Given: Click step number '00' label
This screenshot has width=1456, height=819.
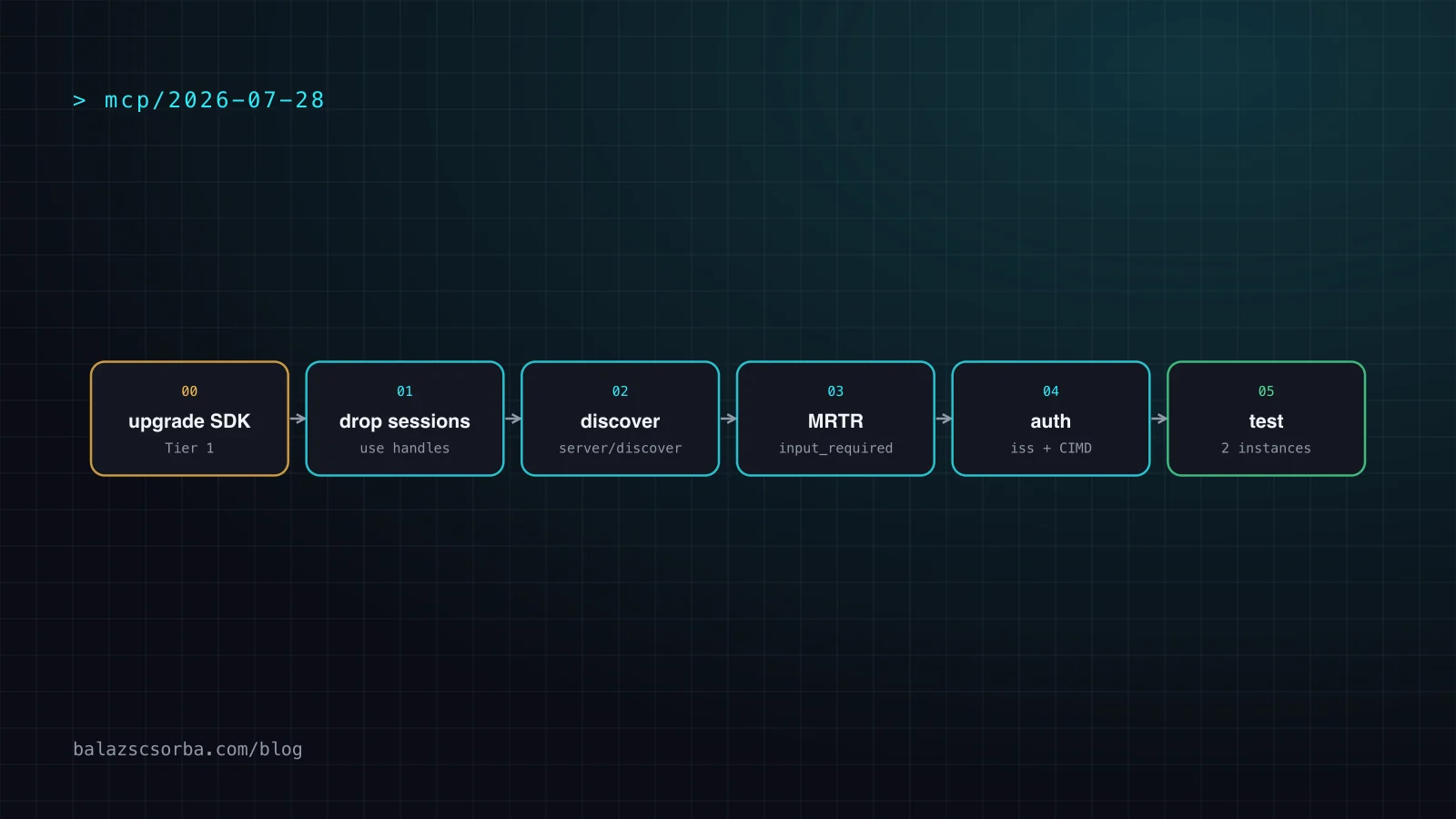Looking at the screenshot, I should pos(189,391).
